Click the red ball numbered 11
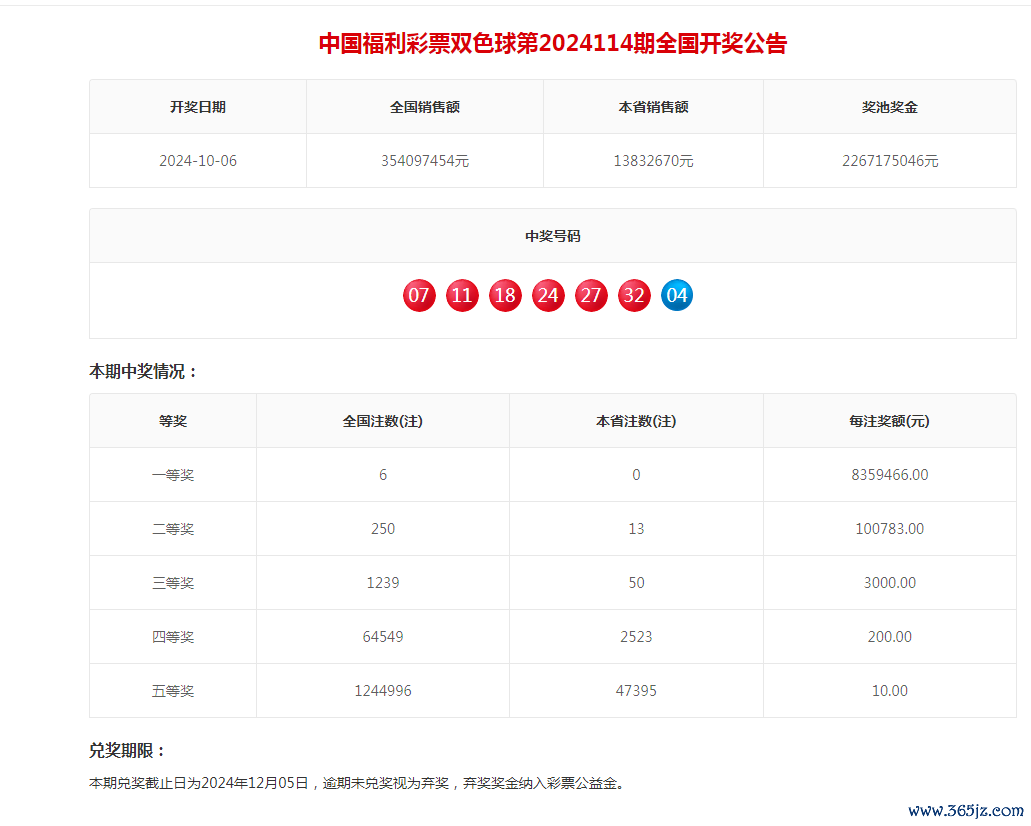Screen dimensions: 1031x826 [x=462, y=295]
